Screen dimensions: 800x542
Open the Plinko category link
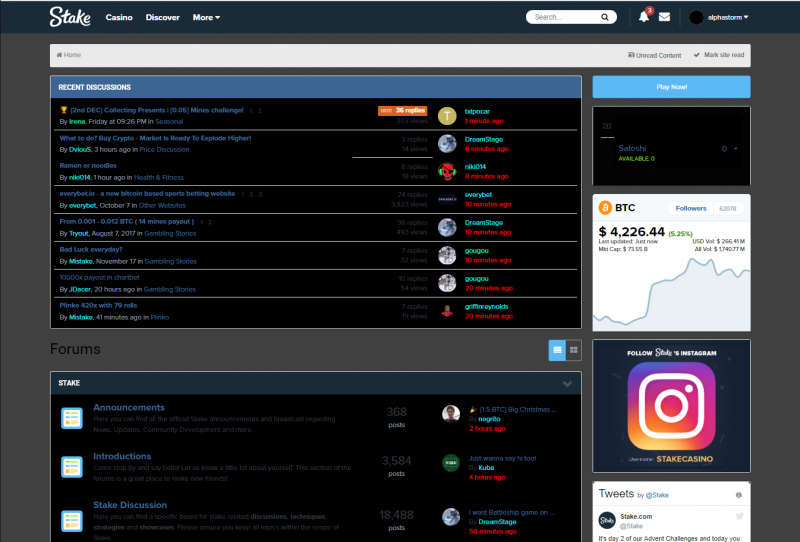coord(160,317)
